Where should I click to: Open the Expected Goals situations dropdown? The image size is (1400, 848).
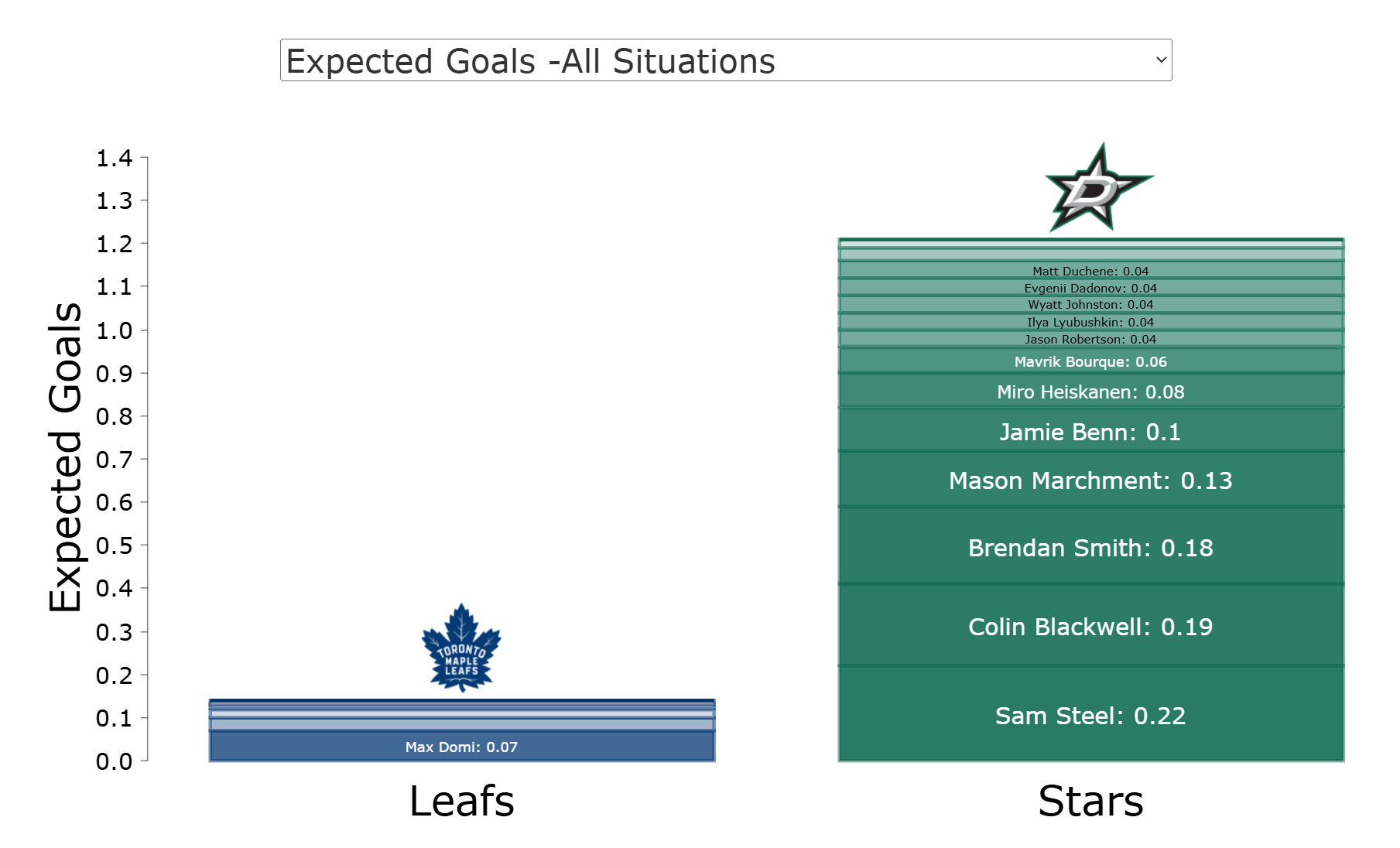(725, 60)
